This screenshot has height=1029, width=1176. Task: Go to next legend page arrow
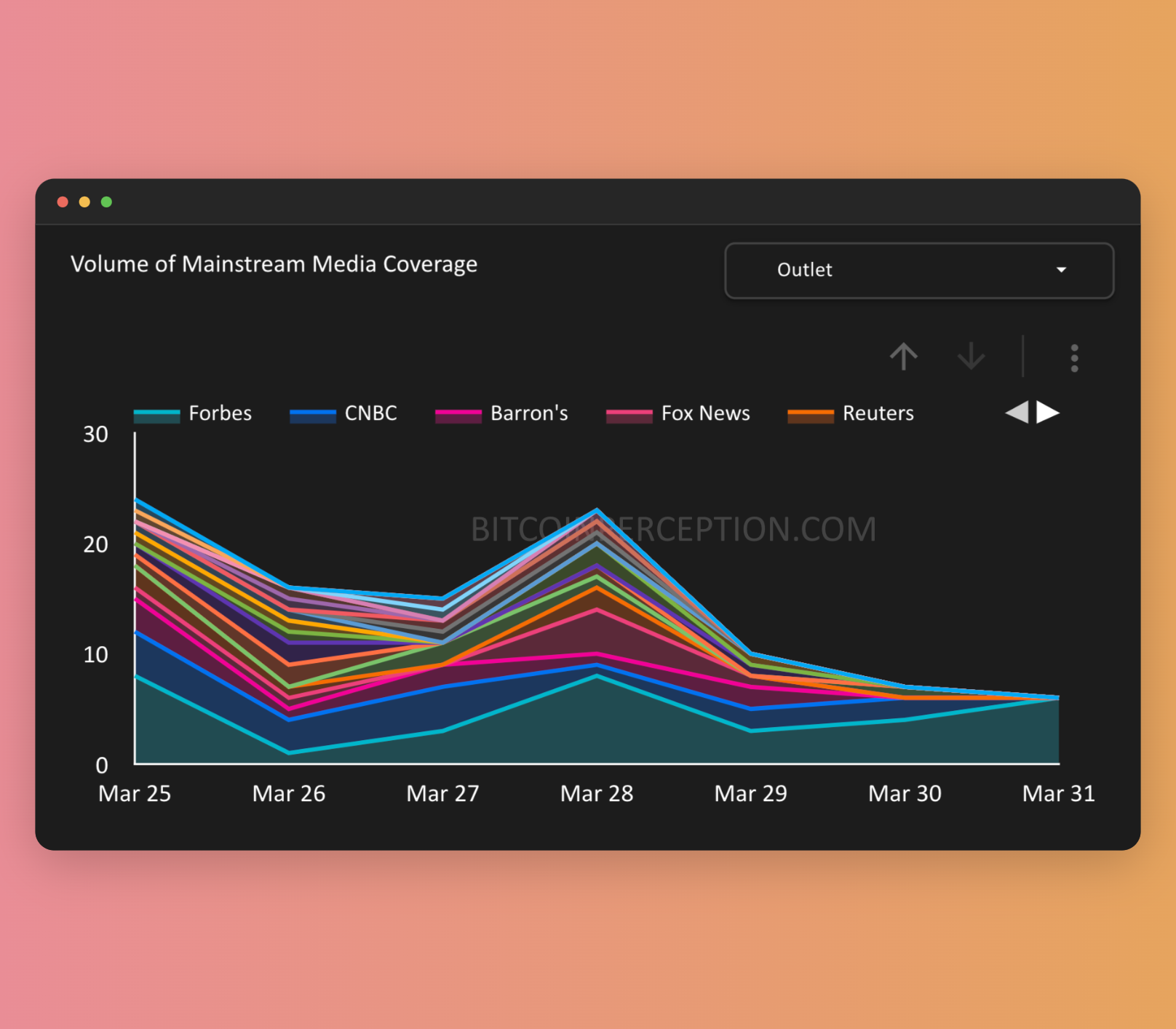1048,413
